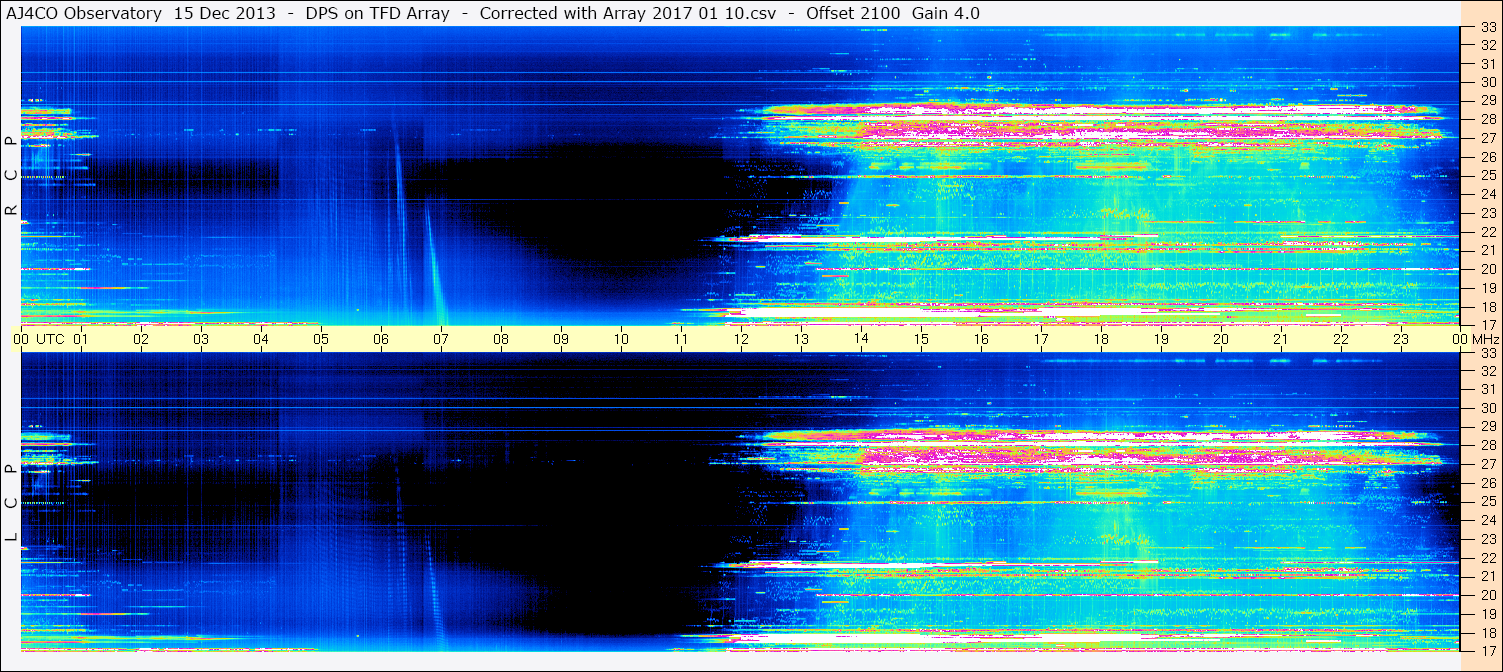Click the 17 MHz tick on RCP panel

pyautogui.click(x=1487, y=325)
